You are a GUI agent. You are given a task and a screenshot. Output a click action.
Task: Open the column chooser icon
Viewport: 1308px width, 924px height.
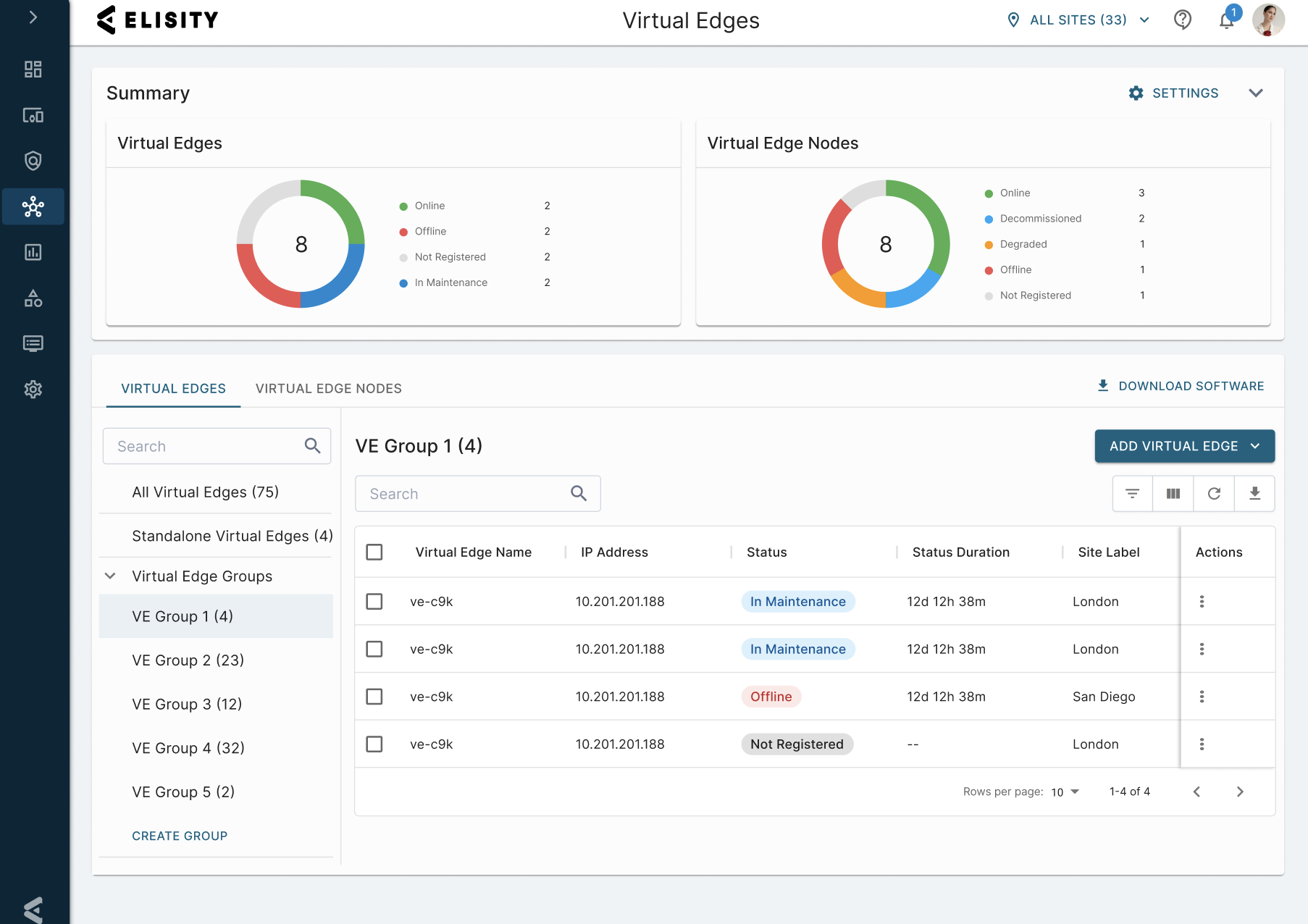pos(1173,494)
